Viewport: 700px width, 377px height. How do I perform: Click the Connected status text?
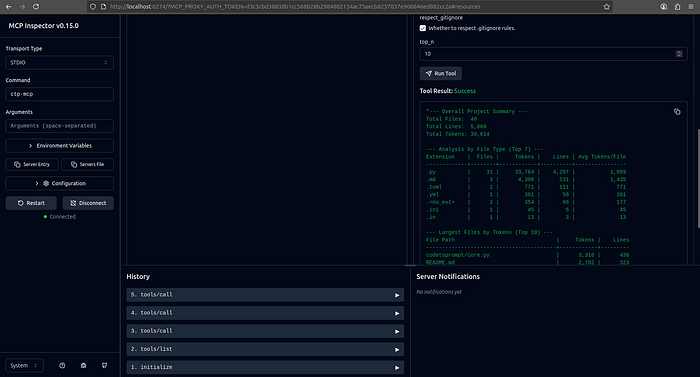(62, 217)
